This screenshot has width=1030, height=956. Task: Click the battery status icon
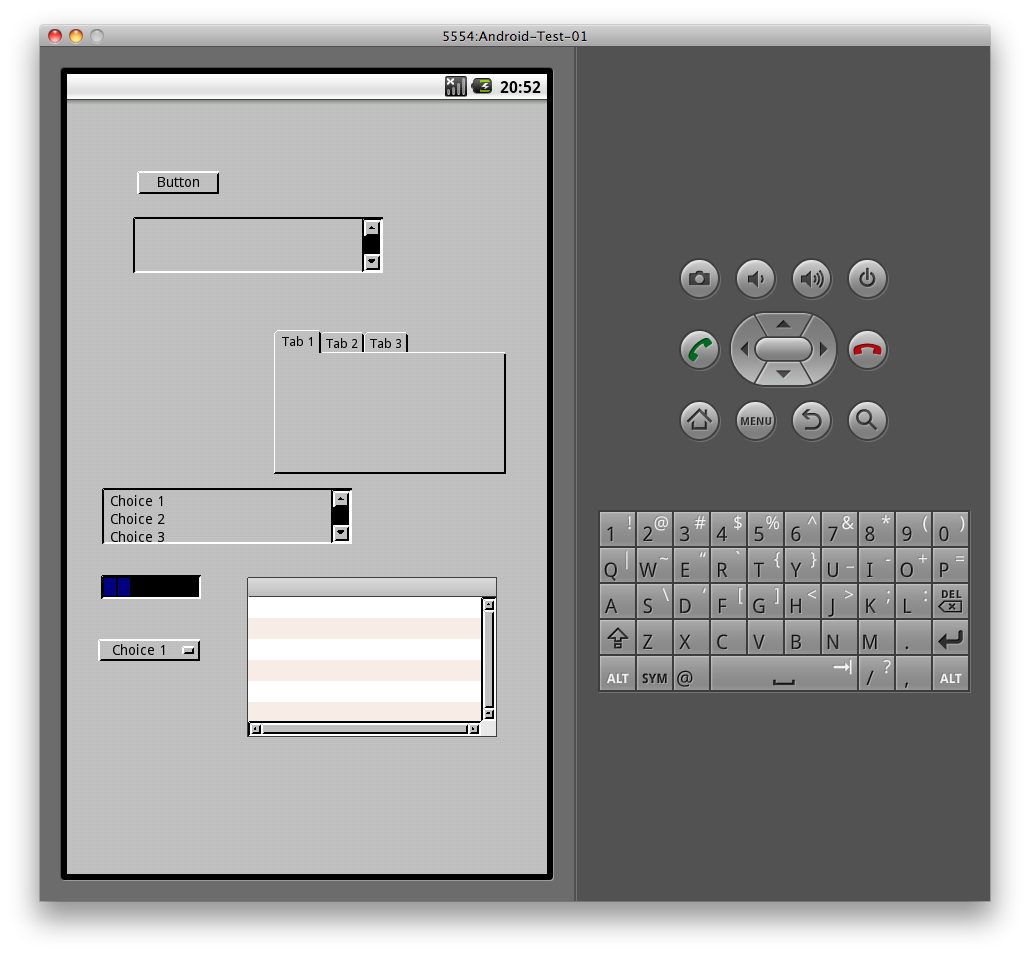481,86
